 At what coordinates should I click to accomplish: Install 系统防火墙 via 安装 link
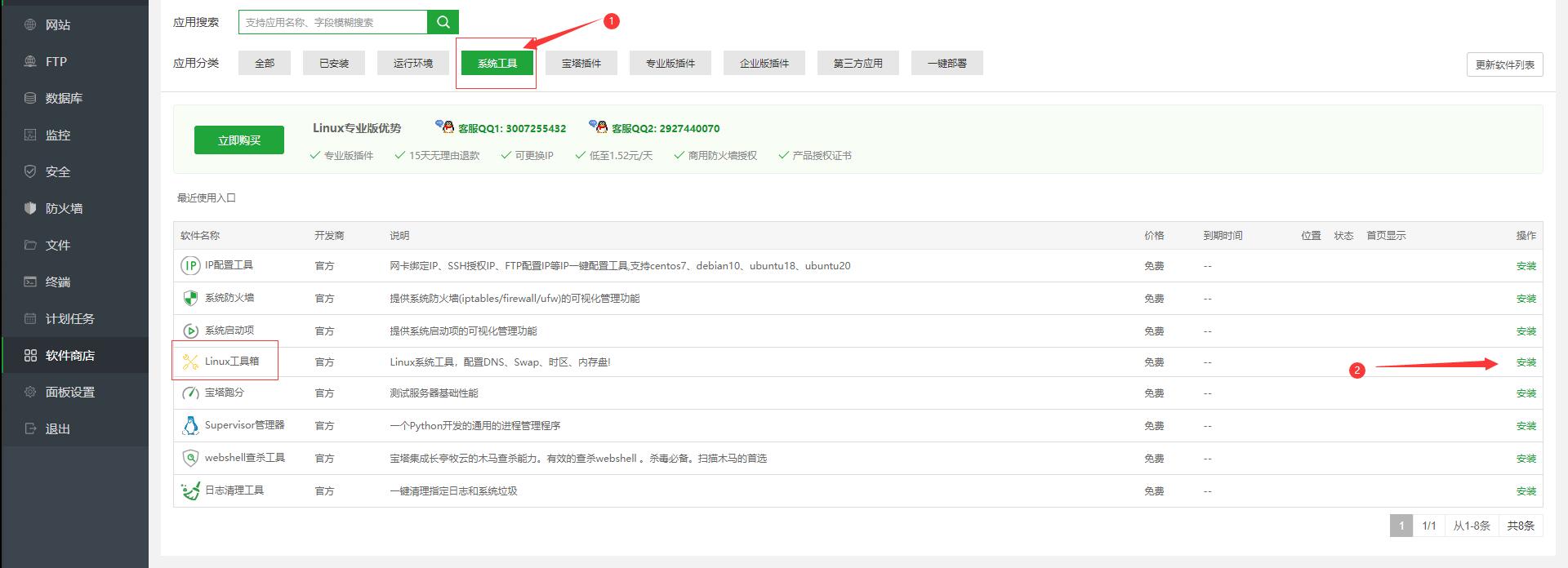pos(1526,299)
